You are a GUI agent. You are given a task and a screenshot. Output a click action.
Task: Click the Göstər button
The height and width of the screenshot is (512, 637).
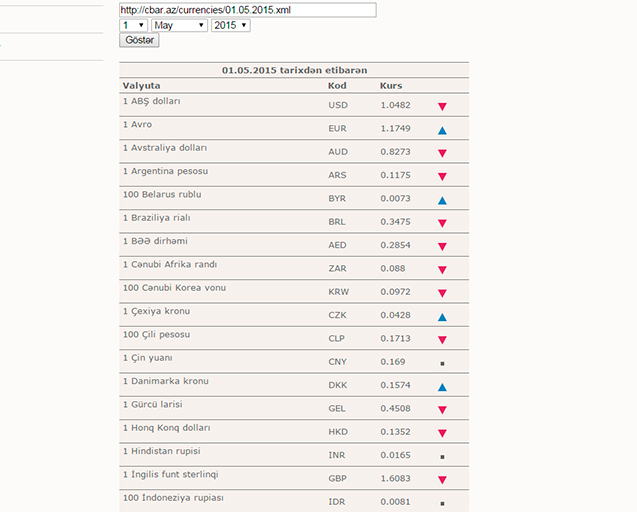139,40
